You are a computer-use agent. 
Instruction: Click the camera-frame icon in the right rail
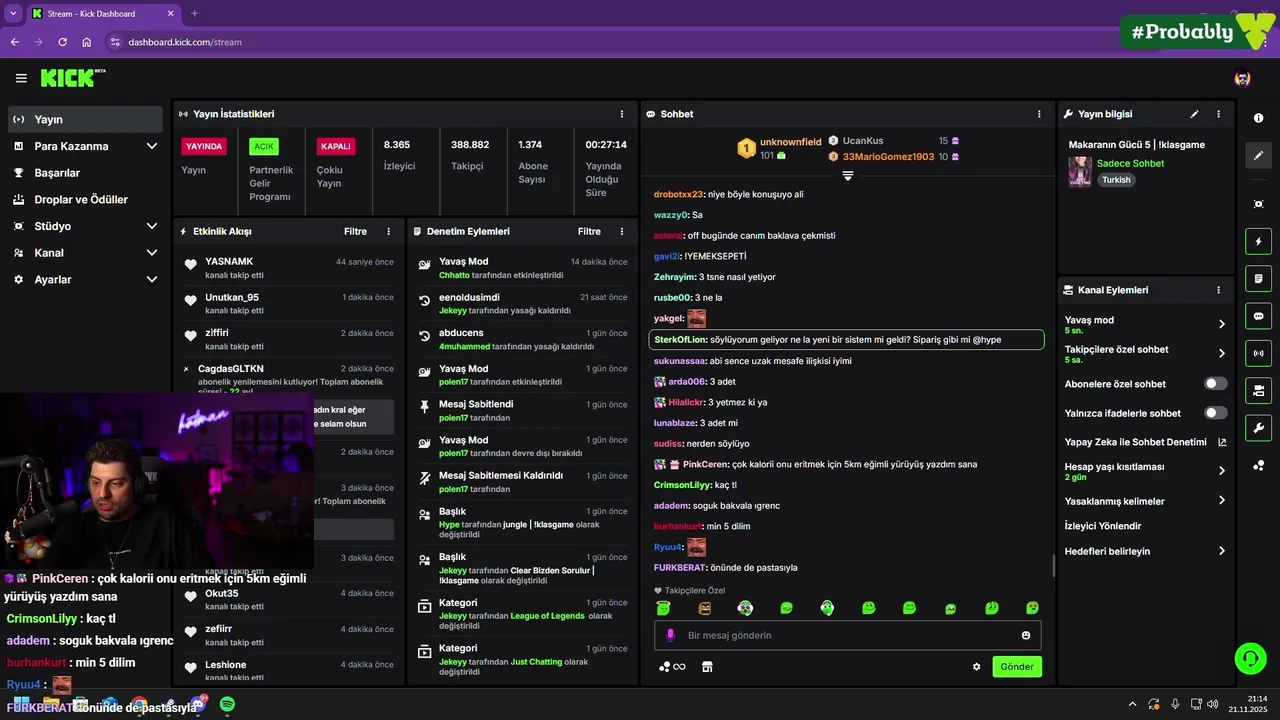[1258, 204]
